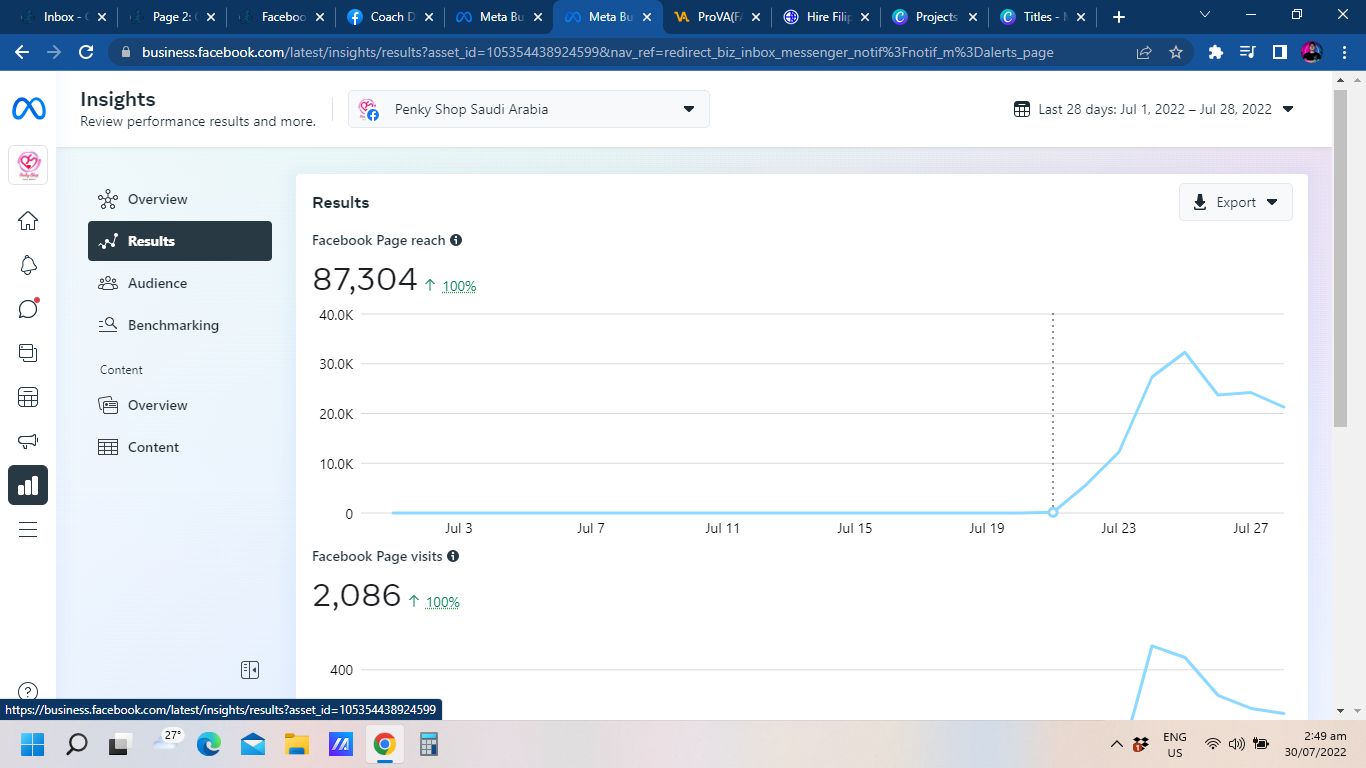The height and width of the screenshot is (768, 1366).
Task: Open the Inbox chat bubble icon
Action: pos(28,309)
